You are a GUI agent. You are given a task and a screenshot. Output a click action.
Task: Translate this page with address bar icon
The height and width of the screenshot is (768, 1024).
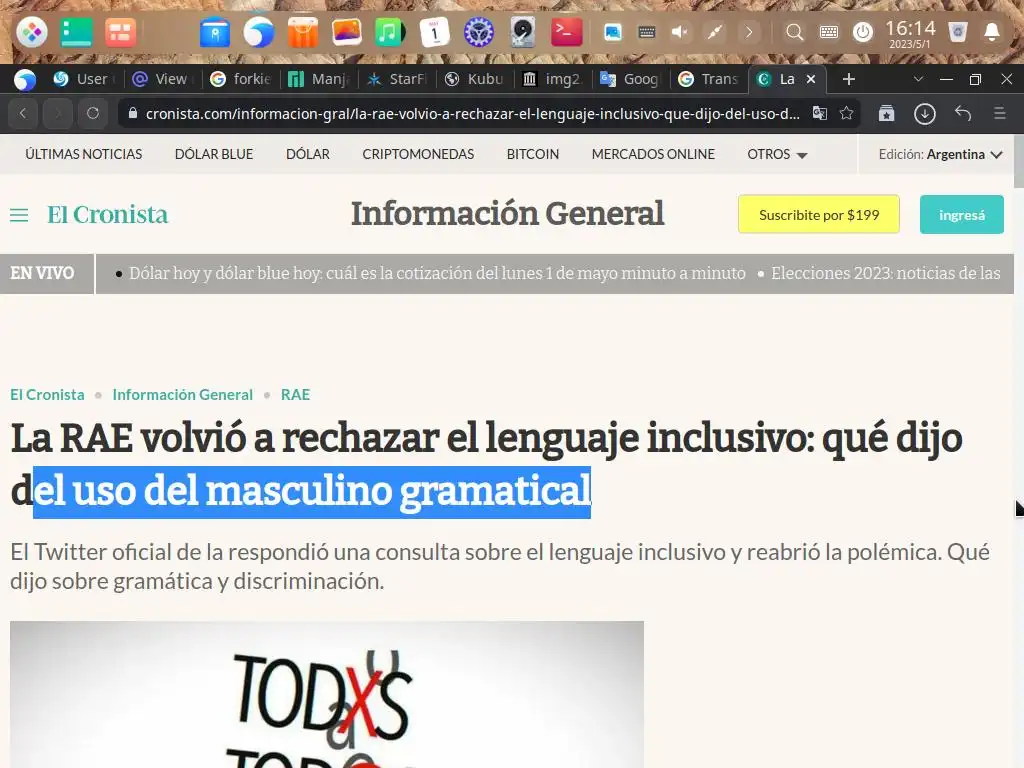(820, 113)
